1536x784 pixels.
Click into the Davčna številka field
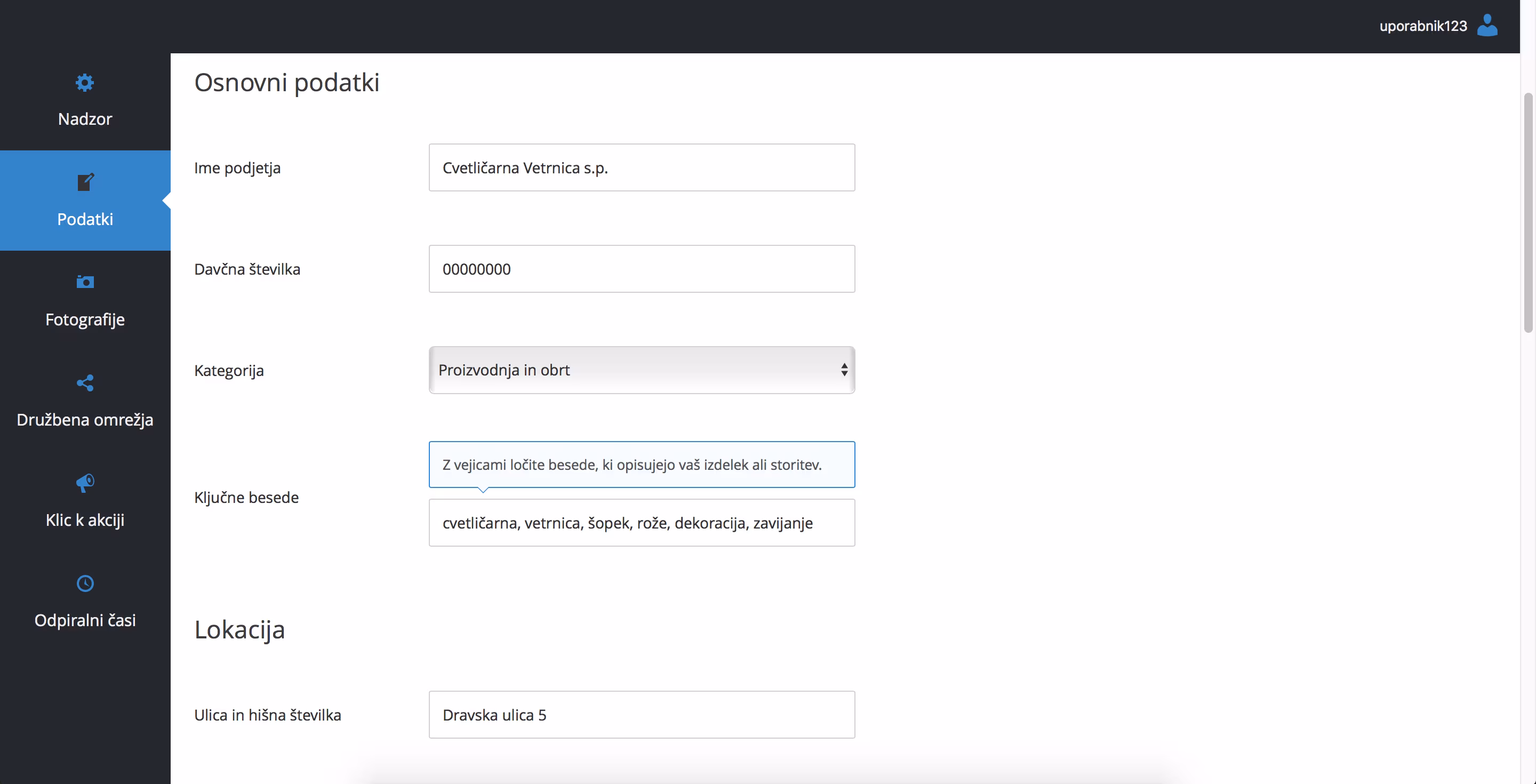pos(641,269)
